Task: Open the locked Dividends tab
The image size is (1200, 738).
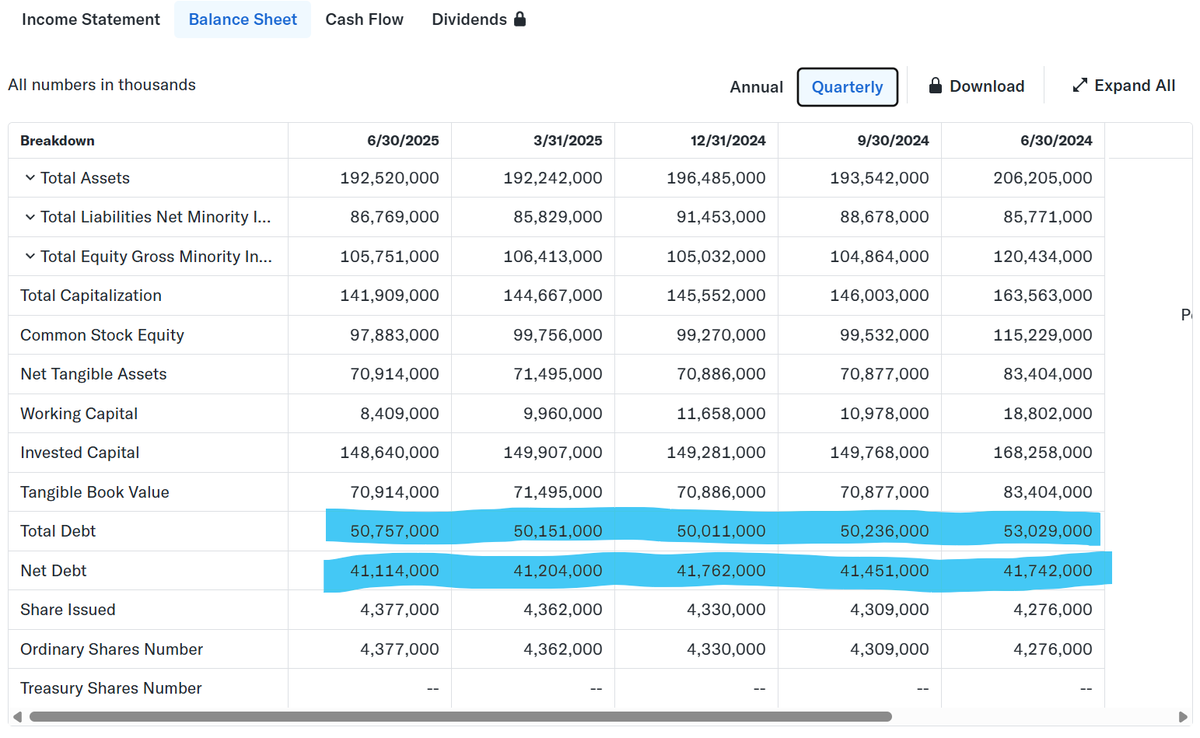Action: point(479,19)
